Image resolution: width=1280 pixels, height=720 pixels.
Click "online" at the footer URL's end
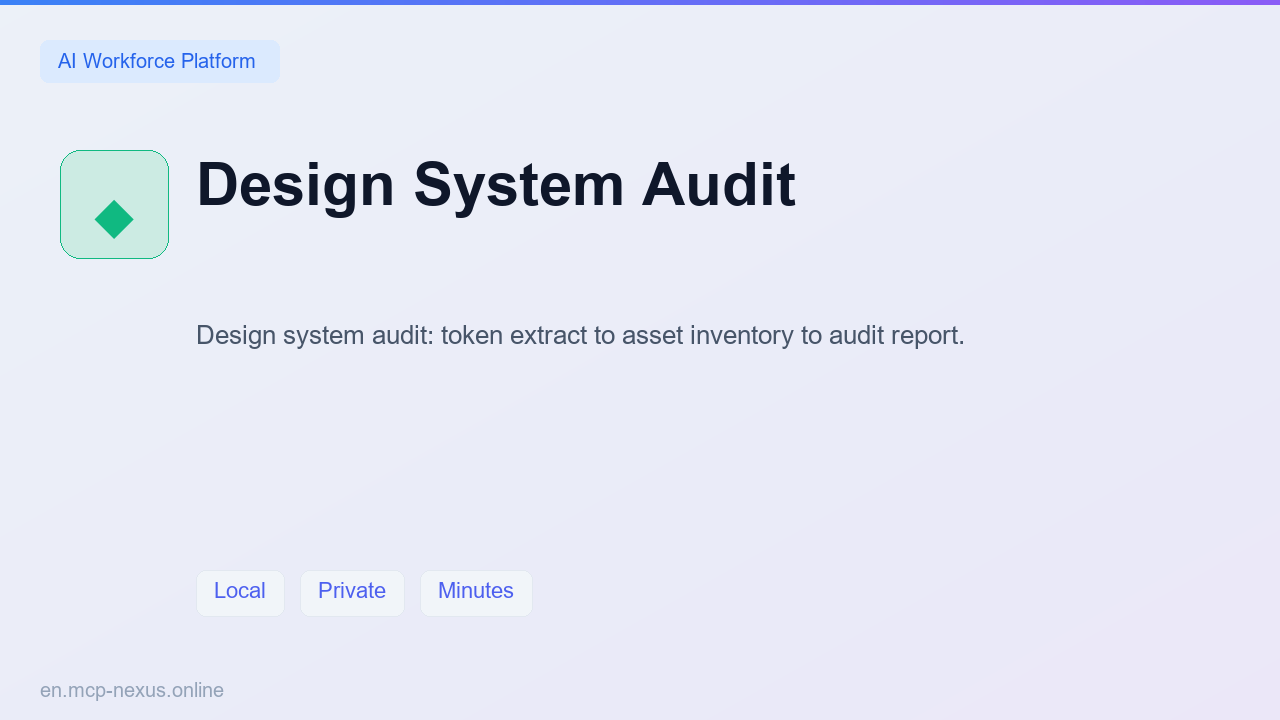[x=197, y=690]
